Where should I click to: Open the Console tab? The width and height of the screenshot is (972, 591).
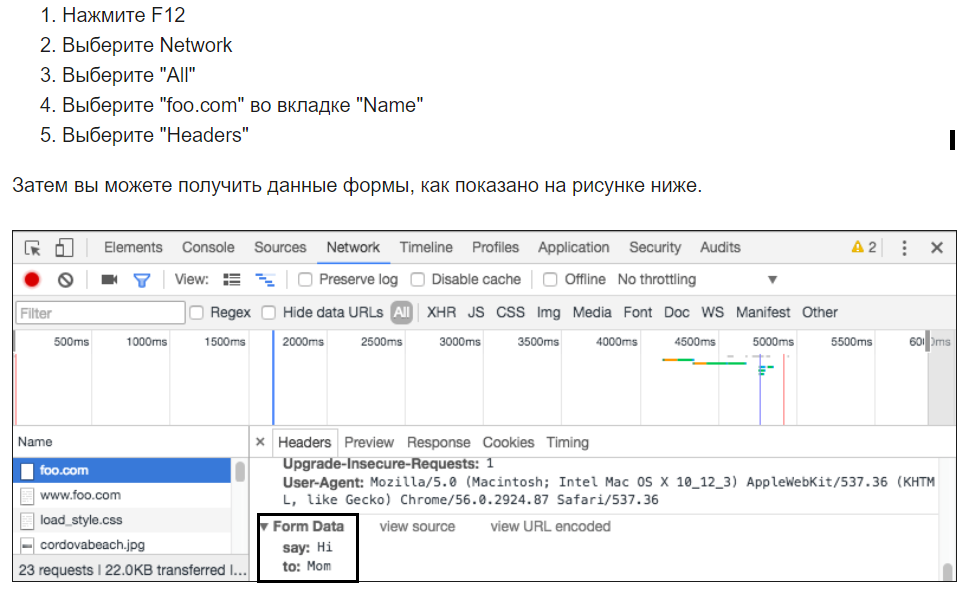click(x=208, y=247)
